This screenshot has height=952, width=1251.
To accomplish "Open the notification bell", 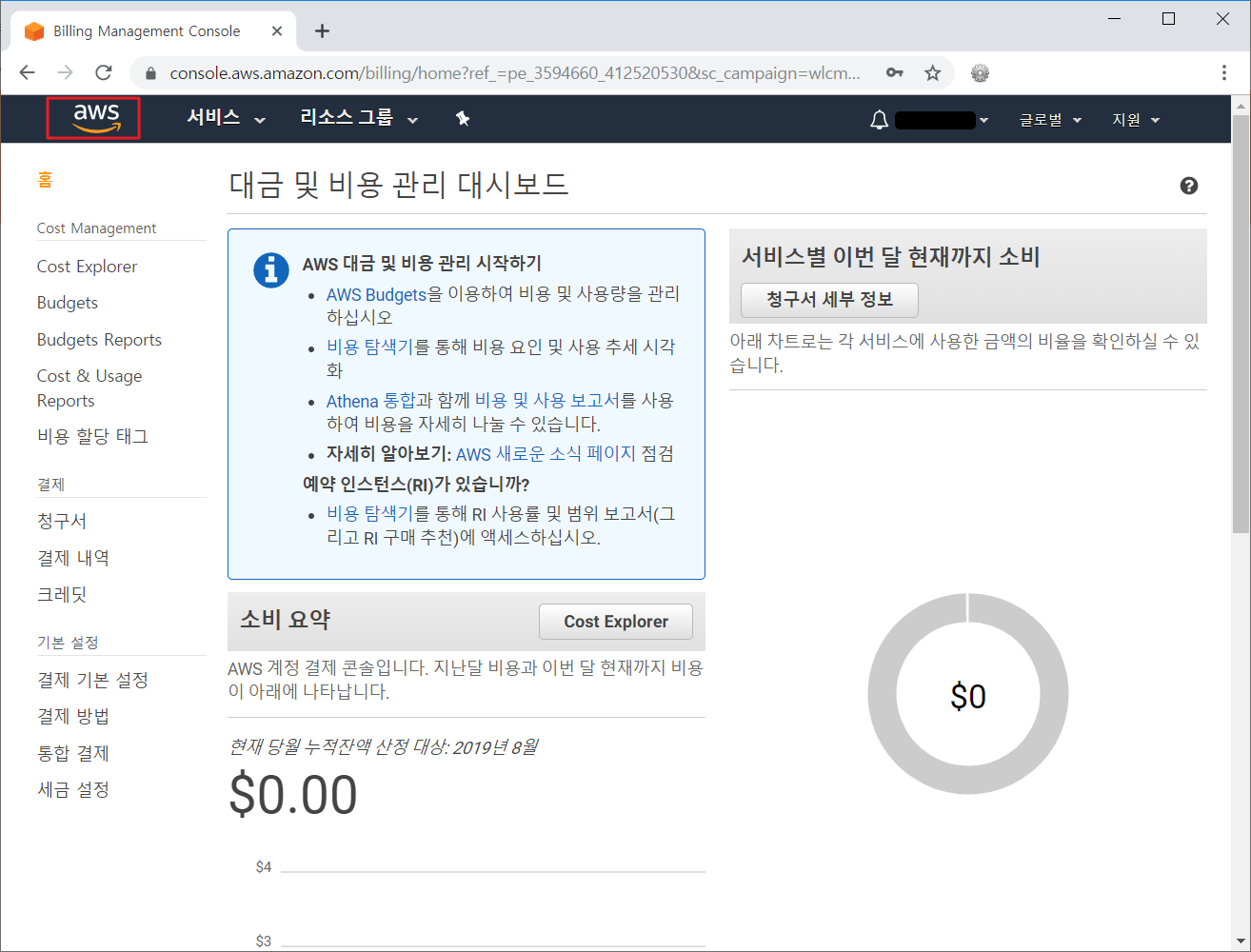I will 879,120.
